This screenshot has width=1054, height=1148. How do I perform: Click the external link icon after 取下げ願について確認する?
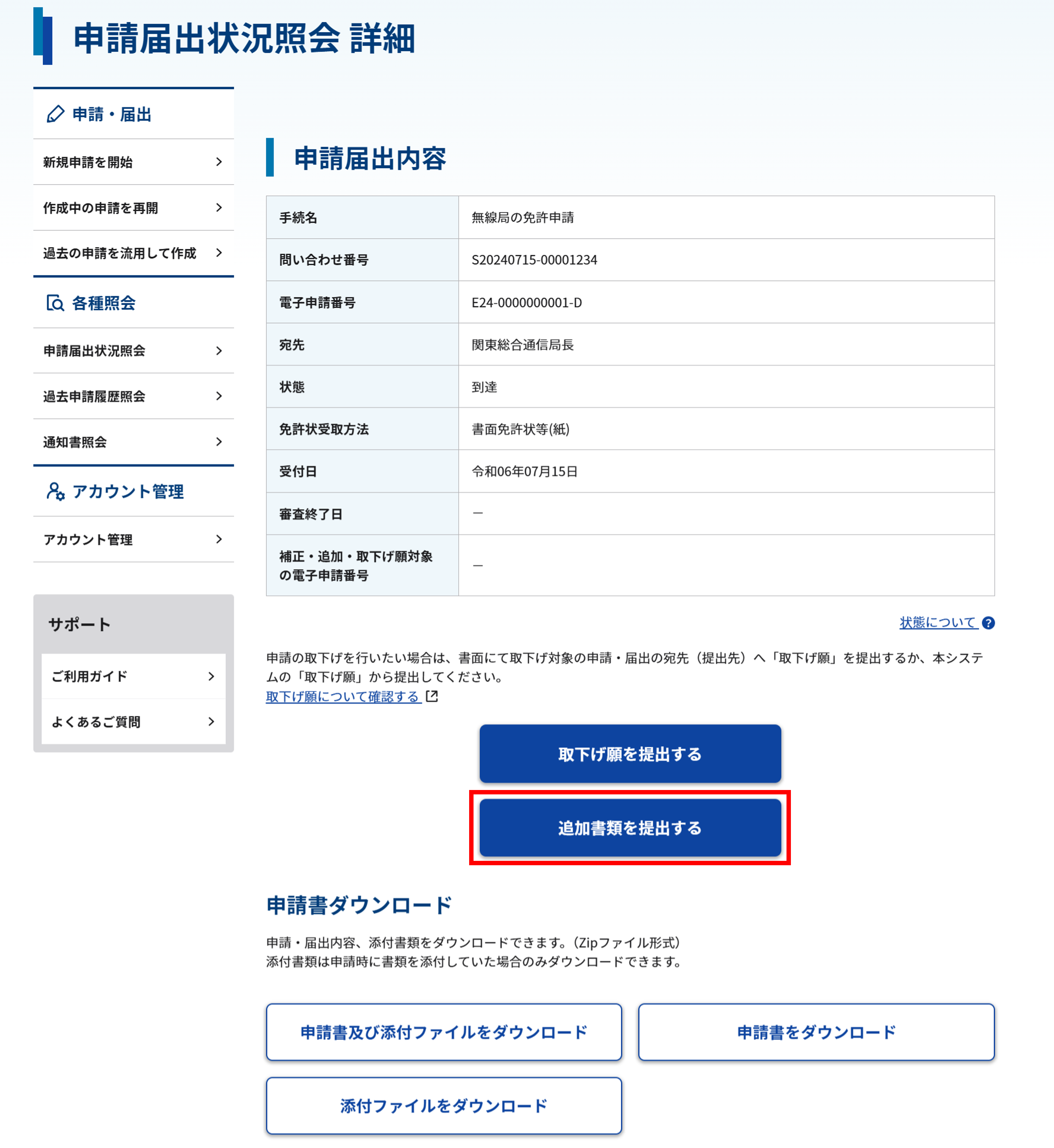tap(432, 696)
